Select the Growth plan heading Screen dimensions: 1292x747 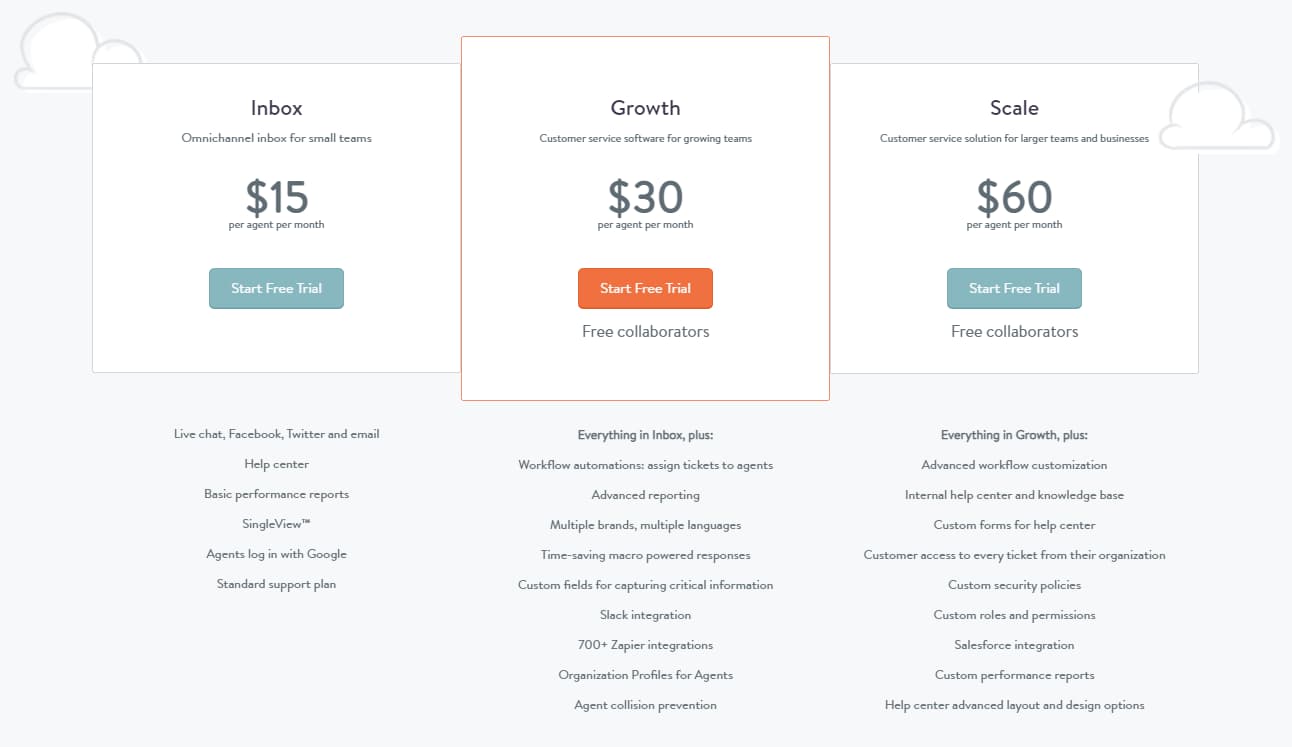[x=645, y=108]
